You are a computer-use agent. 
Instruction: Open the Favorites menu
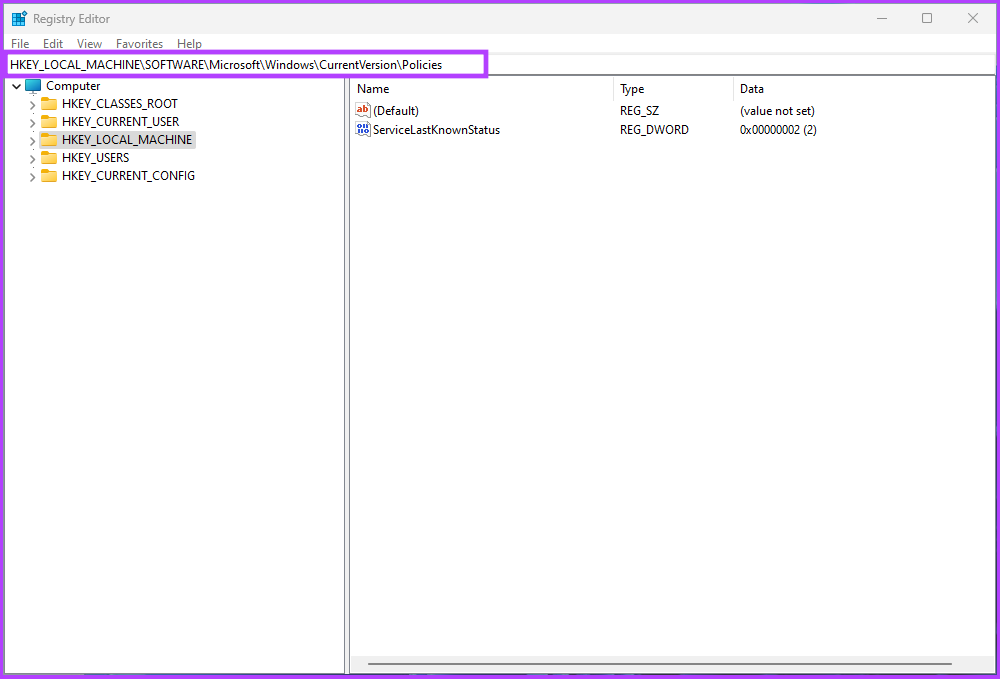point(139,43)
